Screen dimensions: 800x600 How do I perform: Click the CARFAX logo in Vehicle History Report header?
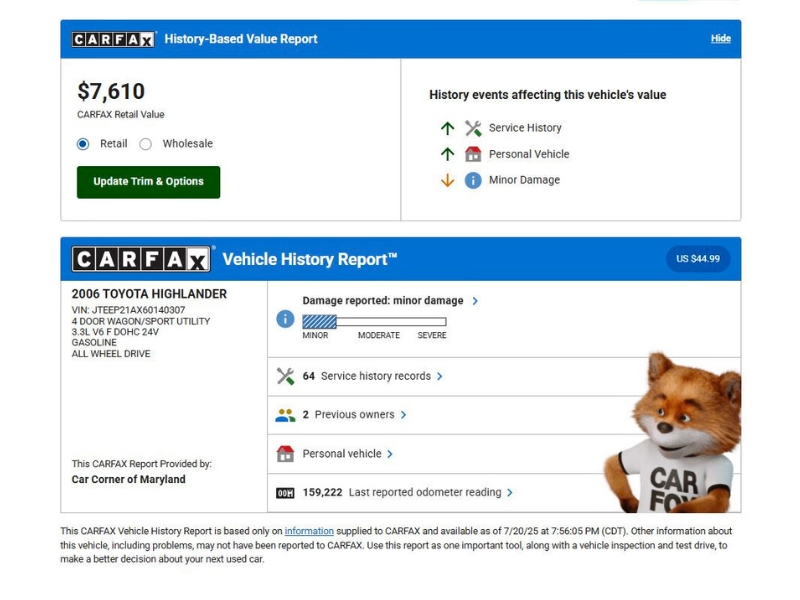pos(141,259)
